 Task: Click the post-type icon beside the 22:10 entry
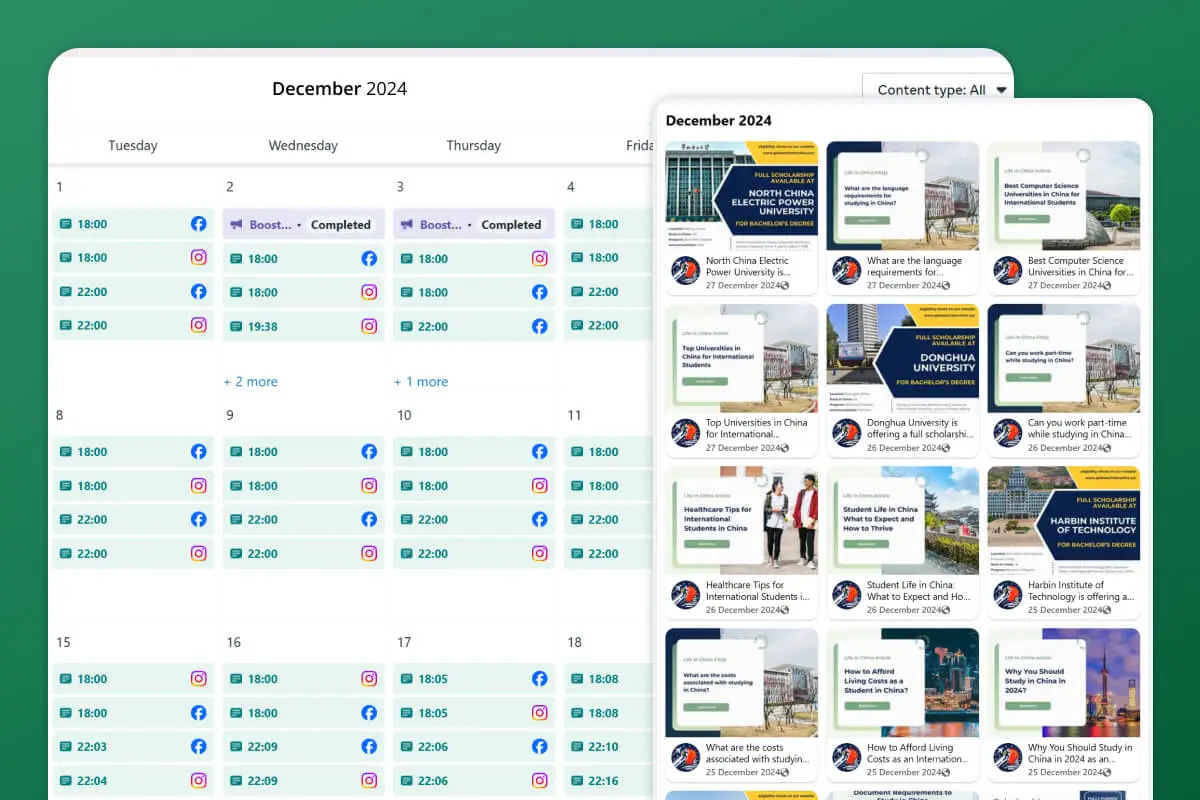(577, 746)
